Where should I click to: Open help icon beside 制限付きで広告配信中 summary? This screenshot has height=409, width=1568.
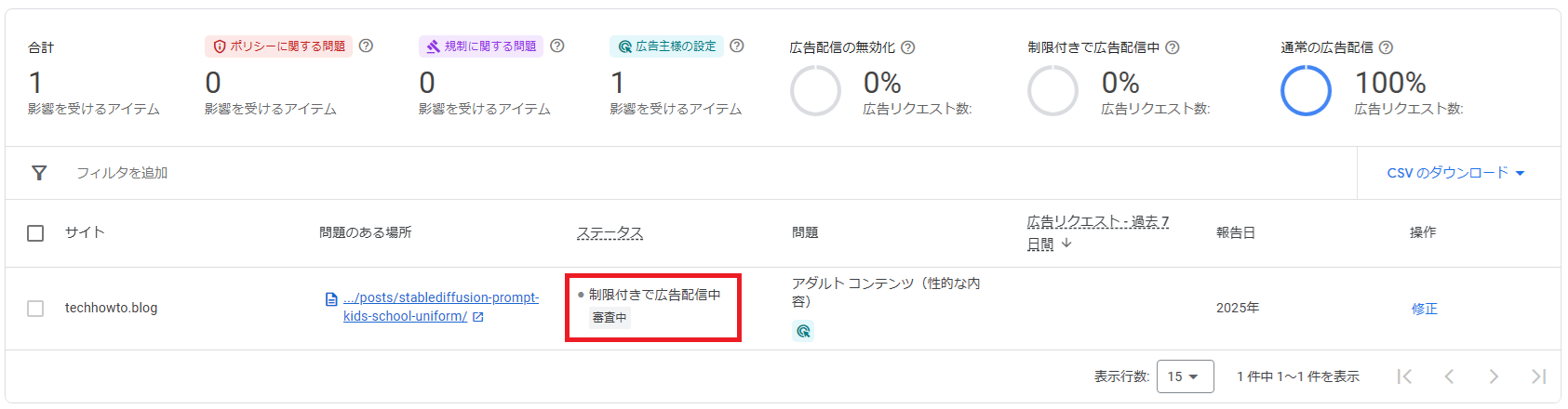[x=1173, y=47]
